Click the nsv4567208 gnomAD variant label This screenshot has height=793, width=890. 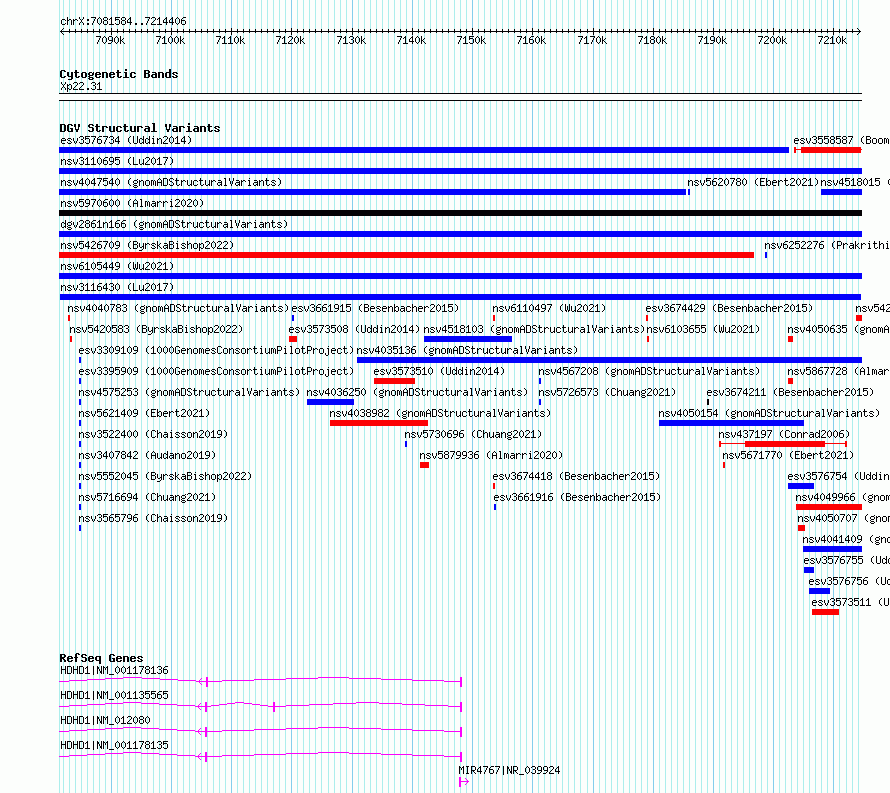click(649, 371)
